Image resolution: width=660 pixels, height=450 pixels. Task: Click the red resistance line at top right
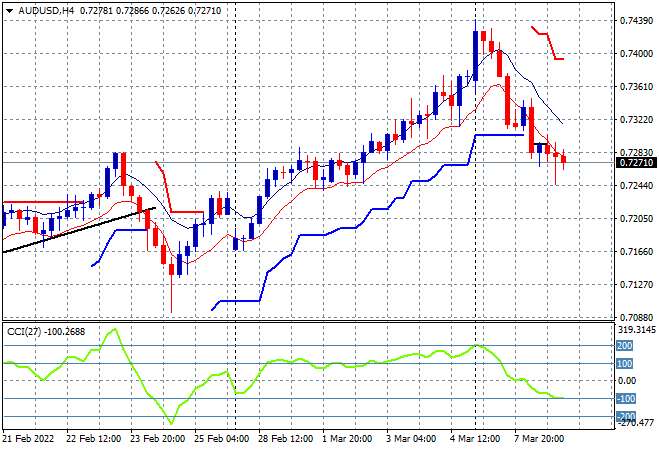[548, 43]
